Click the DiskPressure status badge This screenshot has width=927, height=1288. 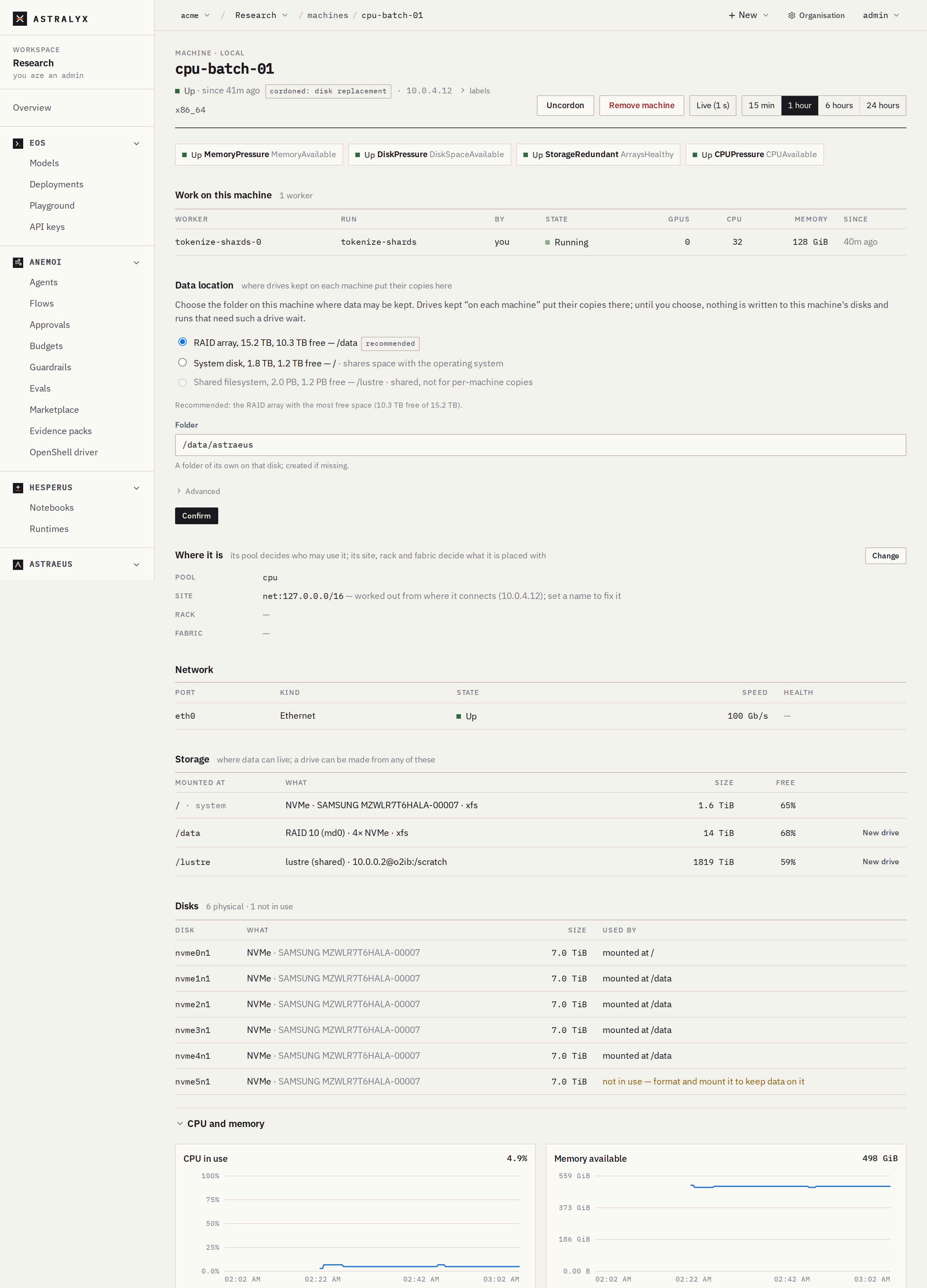click(x=430, y=155)
